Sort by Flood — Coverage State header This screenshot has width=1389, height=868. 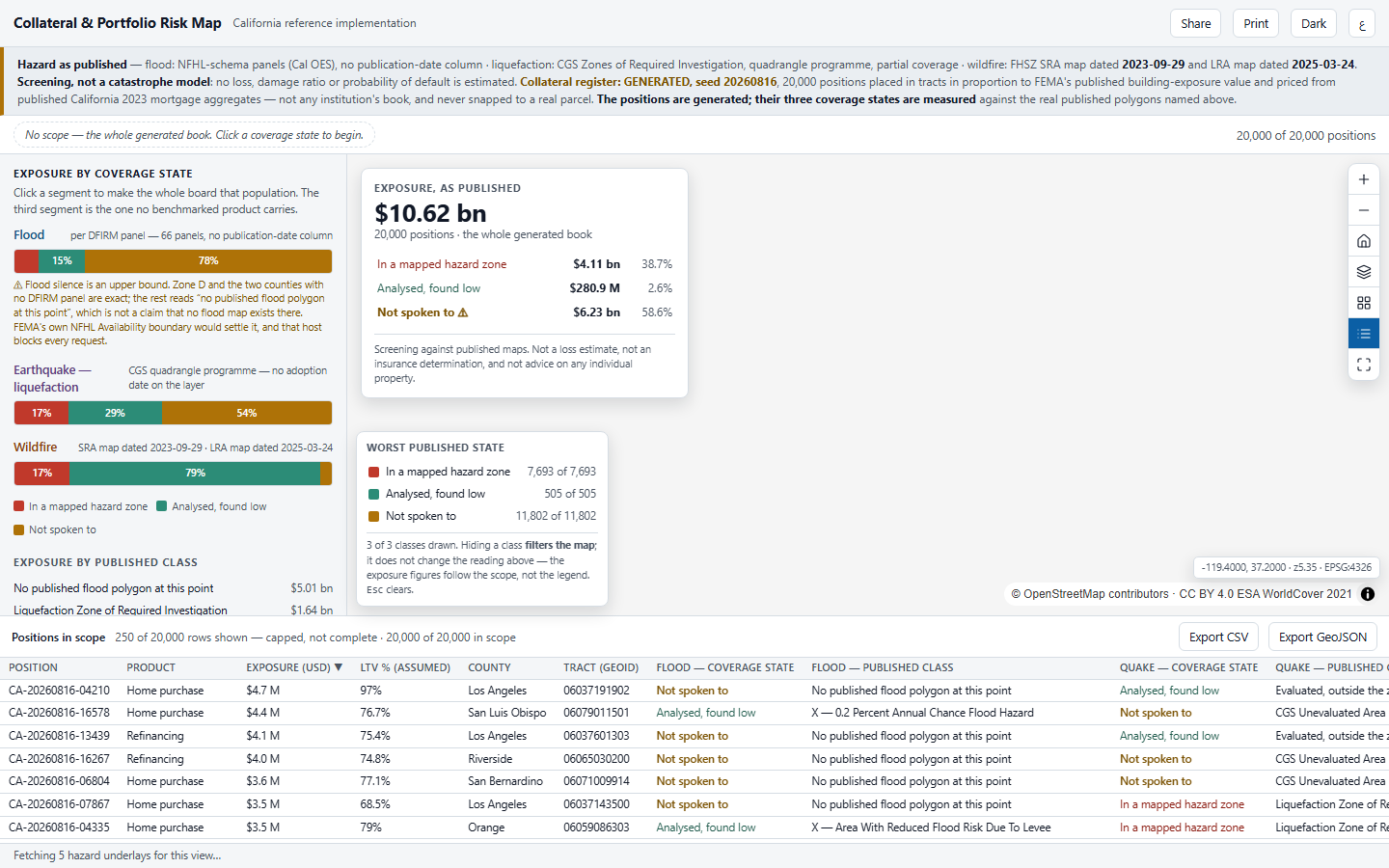[725, 667]
